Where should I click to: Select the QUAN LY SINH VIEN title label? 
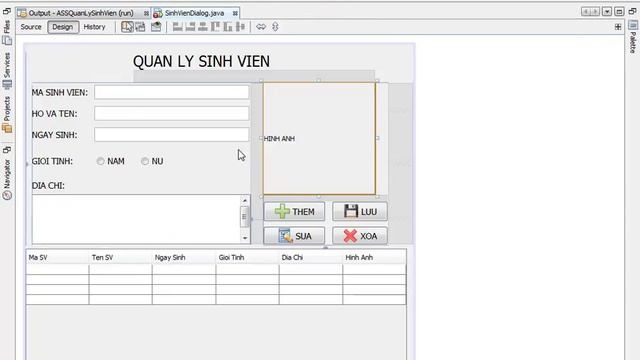pos(201,62)
